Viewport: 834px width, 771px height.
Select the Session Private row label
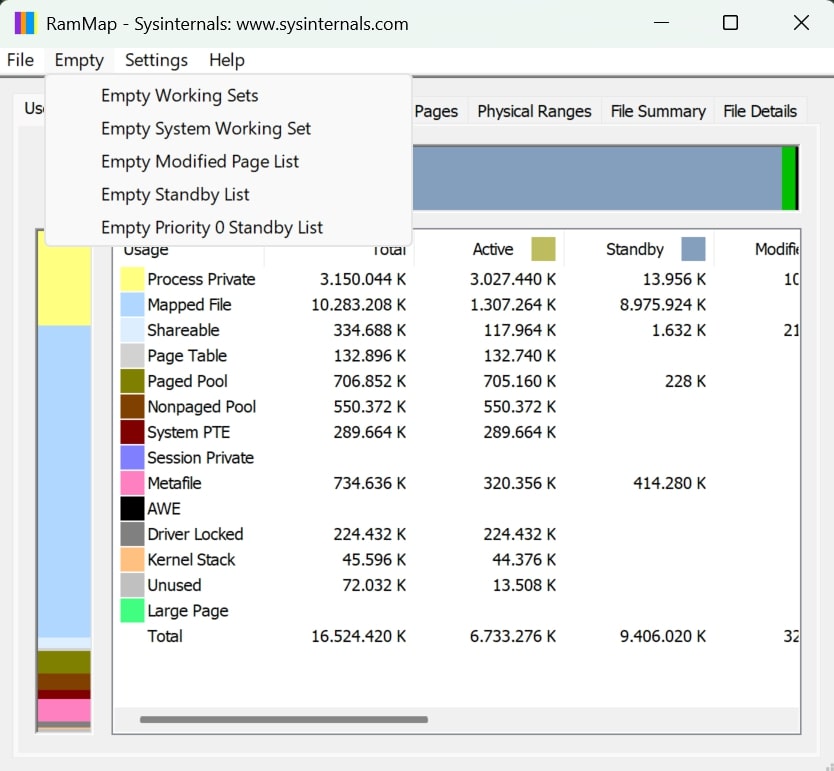pyautogui.click(x=201, y=458)
